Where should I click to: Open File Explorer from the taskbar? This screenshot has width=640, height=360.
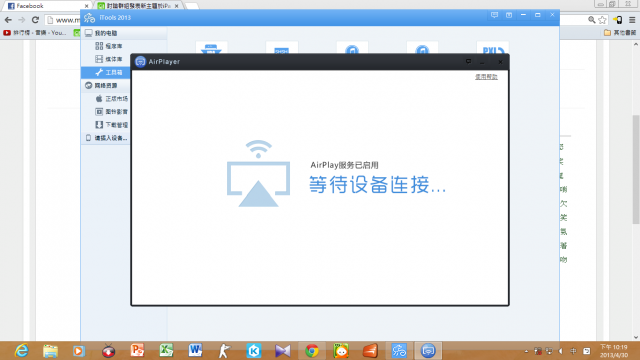click(x=50, y=351)
